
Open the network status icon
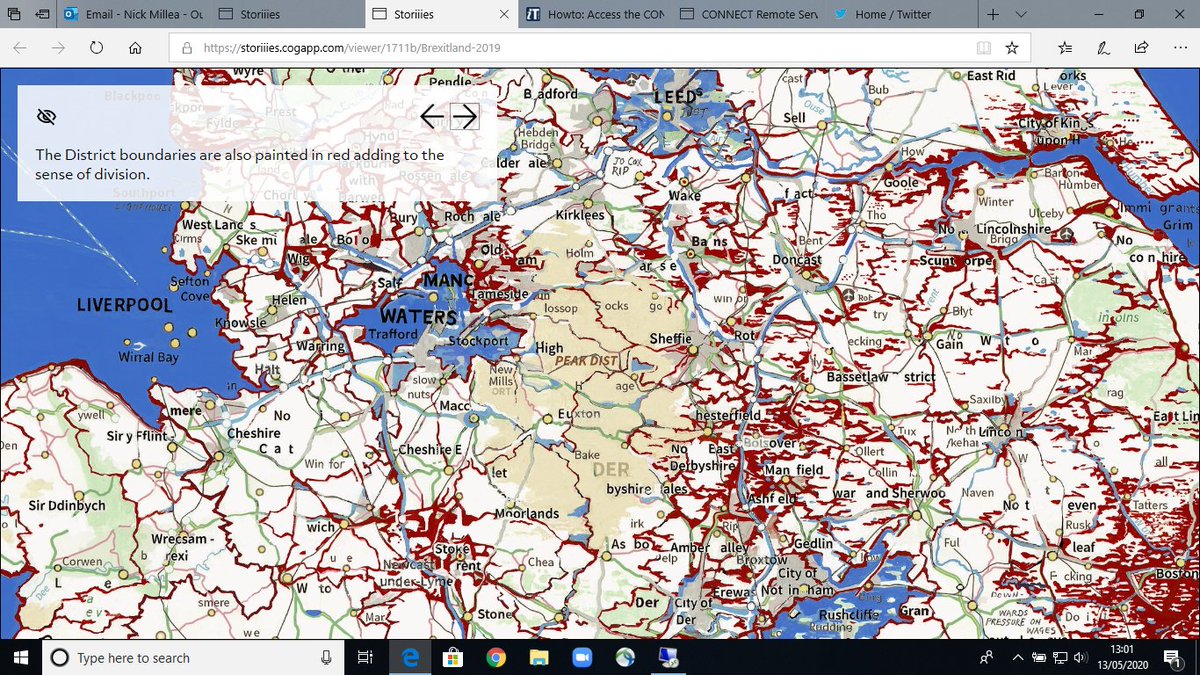pos(1059,657)
